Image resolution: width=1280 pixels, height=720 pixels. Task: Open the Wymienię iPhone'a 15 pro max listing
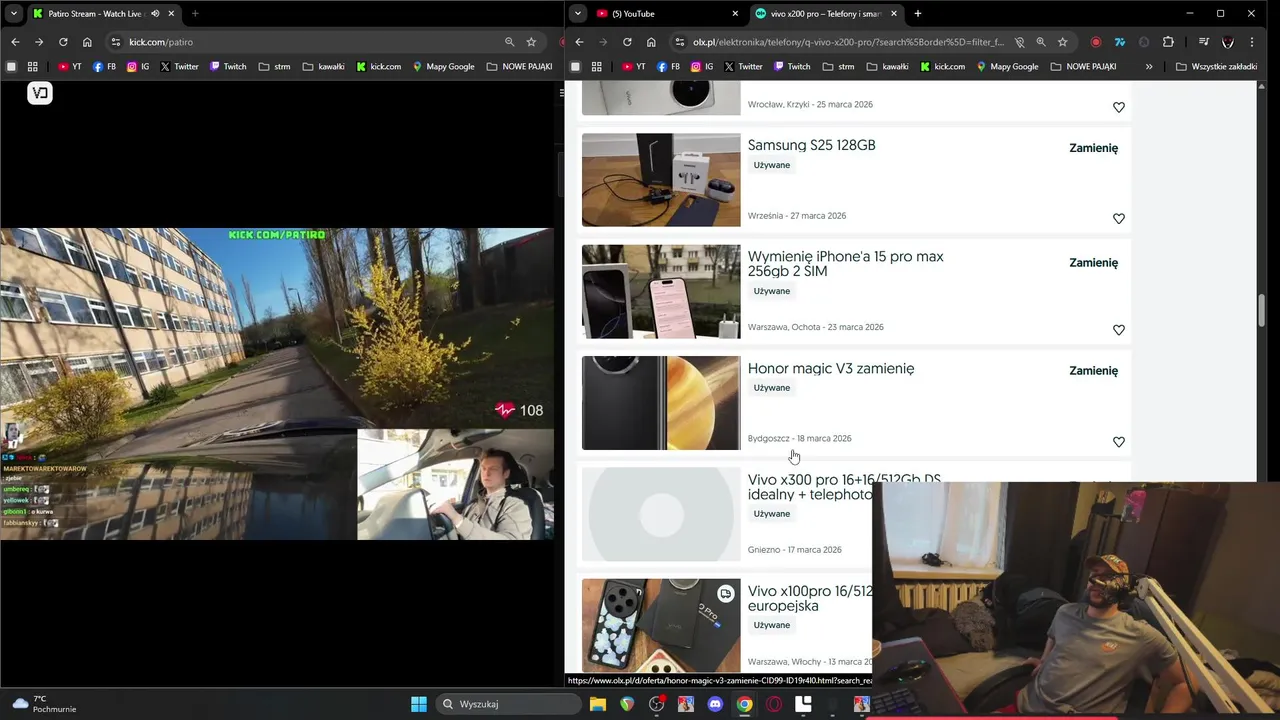[x=845, y=264]
